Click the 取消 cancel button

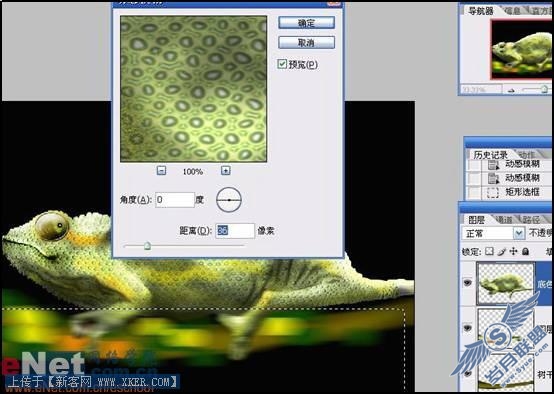(x=306, y=43)
